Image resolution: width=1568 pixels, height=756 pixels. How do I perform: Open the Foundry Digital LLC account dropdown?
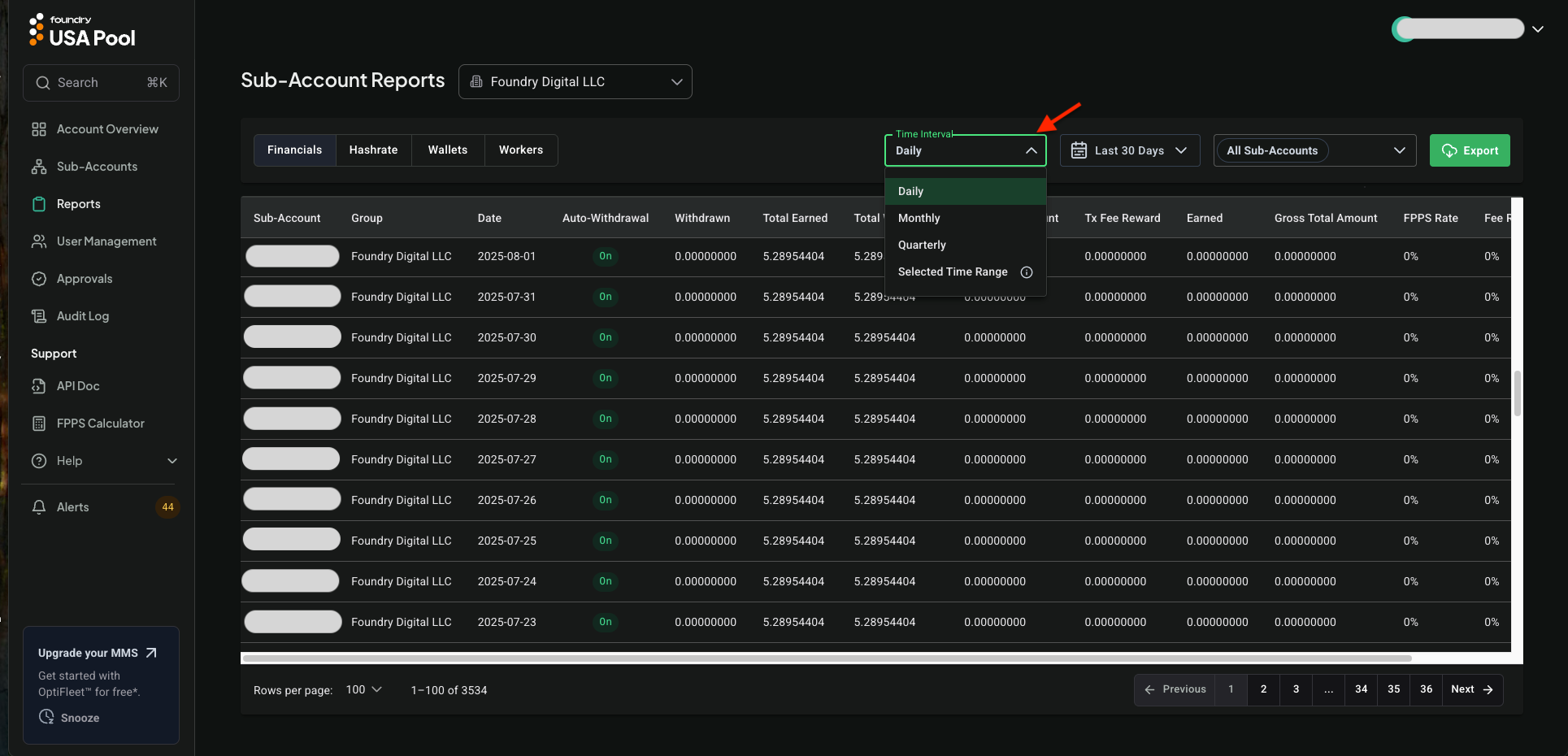click(575, 82)
